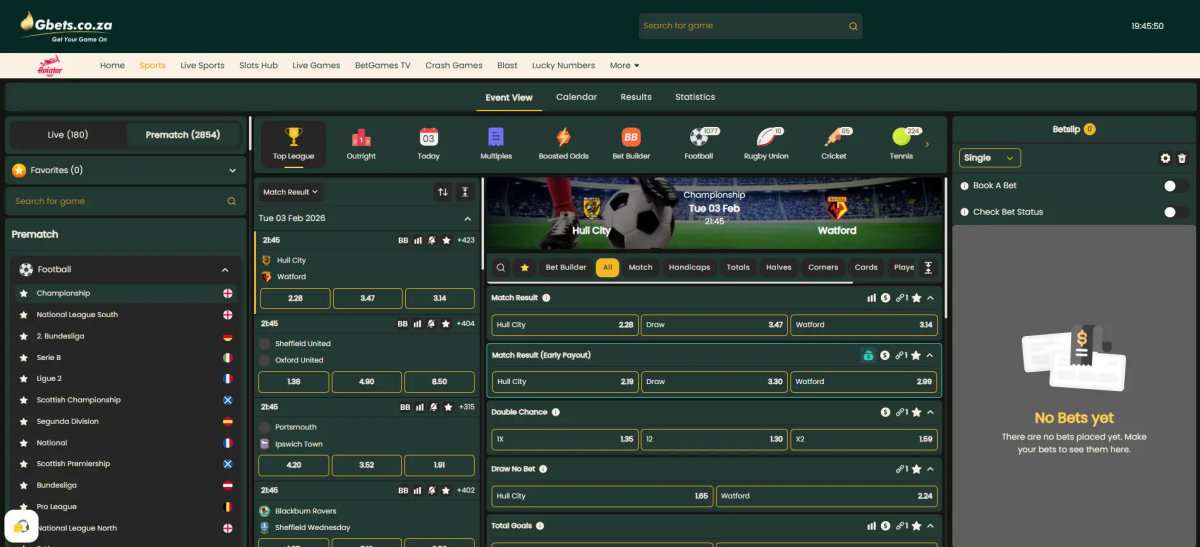Switch to the Results tab
Viewport: 1200px width, 547px height.
point(636,97)
